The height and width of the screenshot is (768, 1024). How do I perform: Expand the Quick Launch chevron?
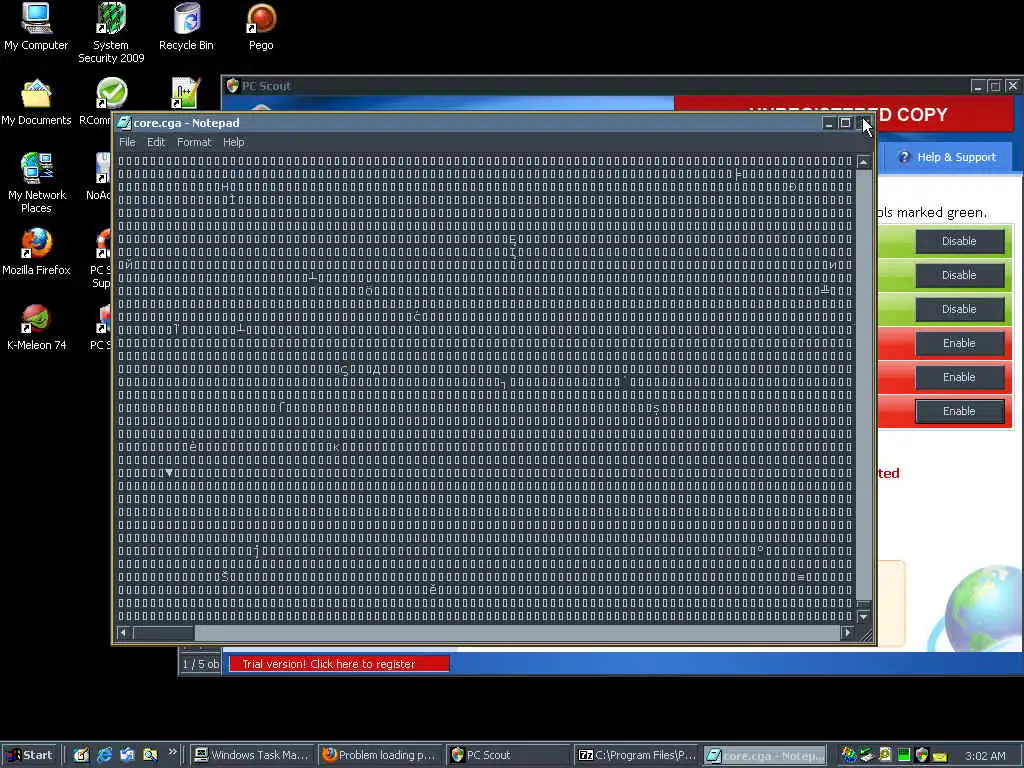[172, 752]
